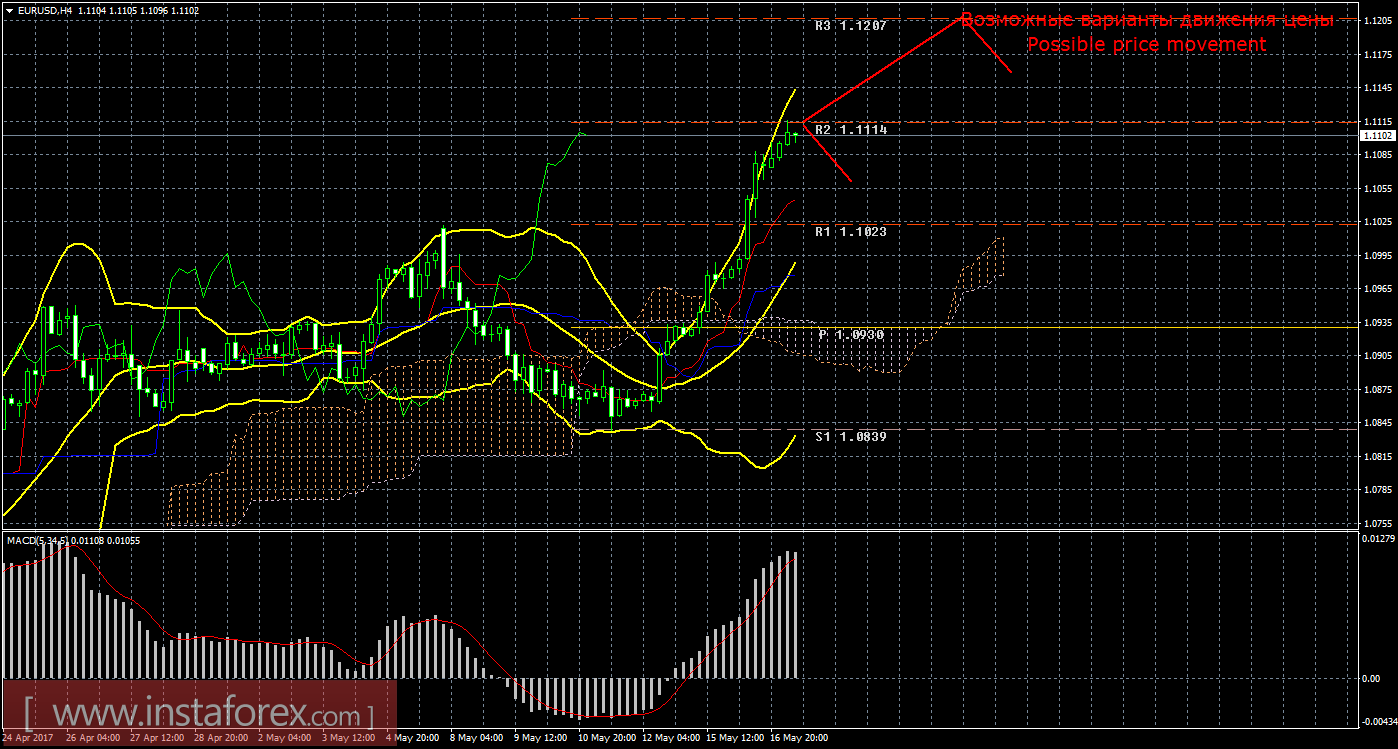
Task: Select the S1 1.0839 support label
Action: click(850, 437)
